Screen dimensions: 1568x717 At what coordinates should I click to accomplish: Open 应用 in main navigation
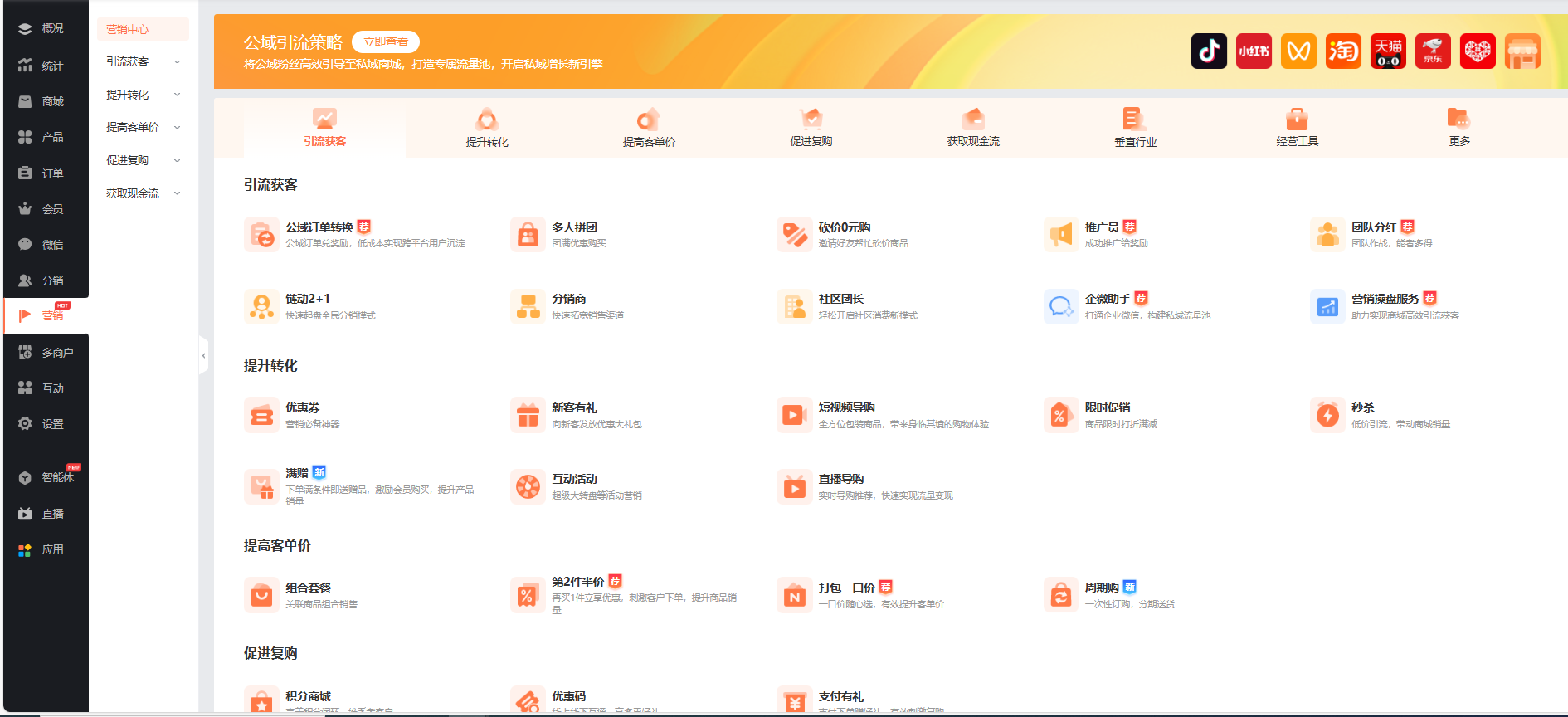(x=46, y=549)
